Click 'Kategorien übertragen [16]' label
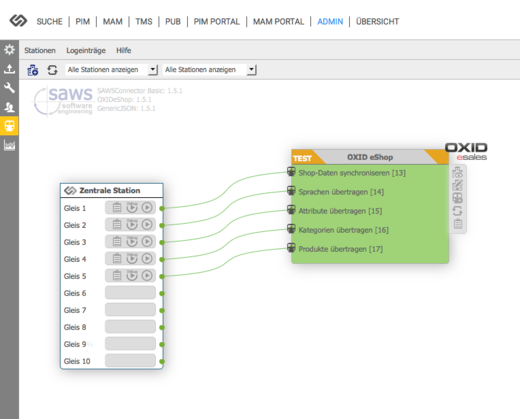The width and height of the screenshot is (520, 419). (344, 230)
